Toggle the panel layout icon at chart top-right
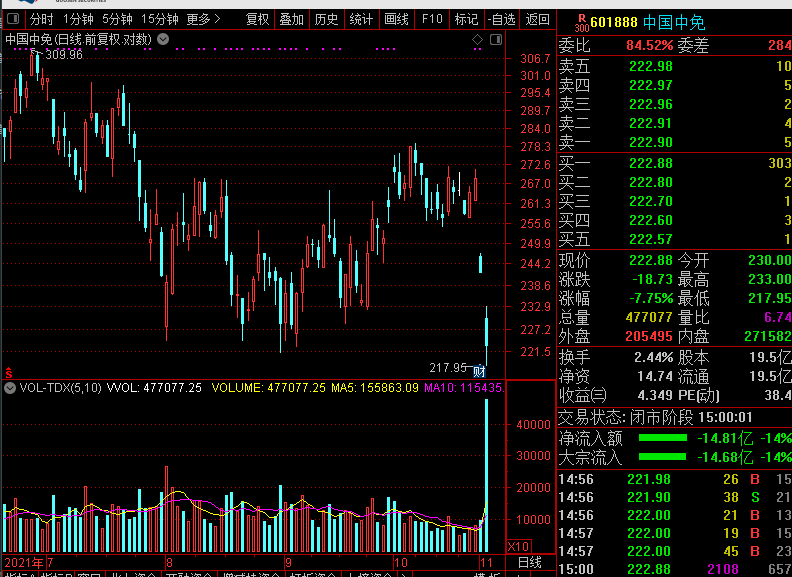Image resolution: width=792 pixels, height=577 pixels. pyautogui.click(x=496, y=39)
